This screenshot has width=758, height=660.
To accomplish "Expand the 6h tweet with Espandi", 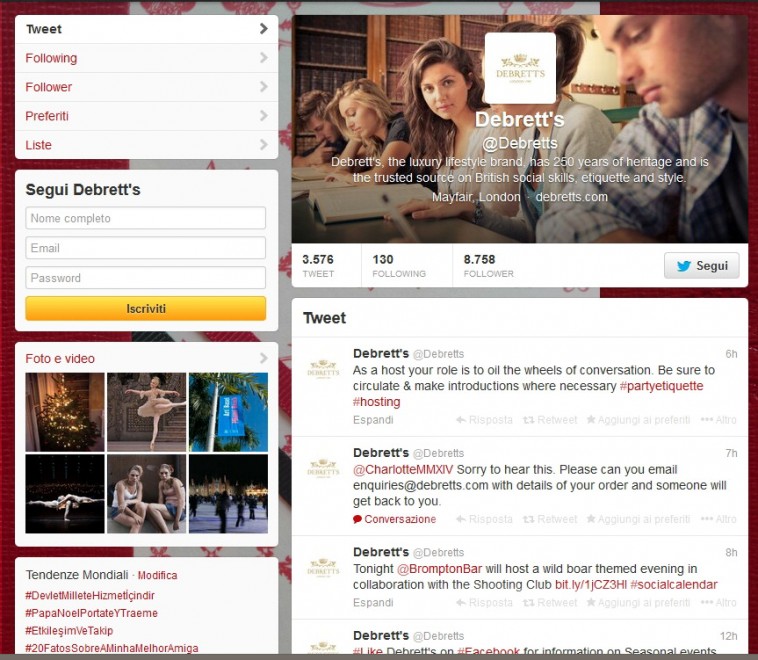I will [373, 420].
